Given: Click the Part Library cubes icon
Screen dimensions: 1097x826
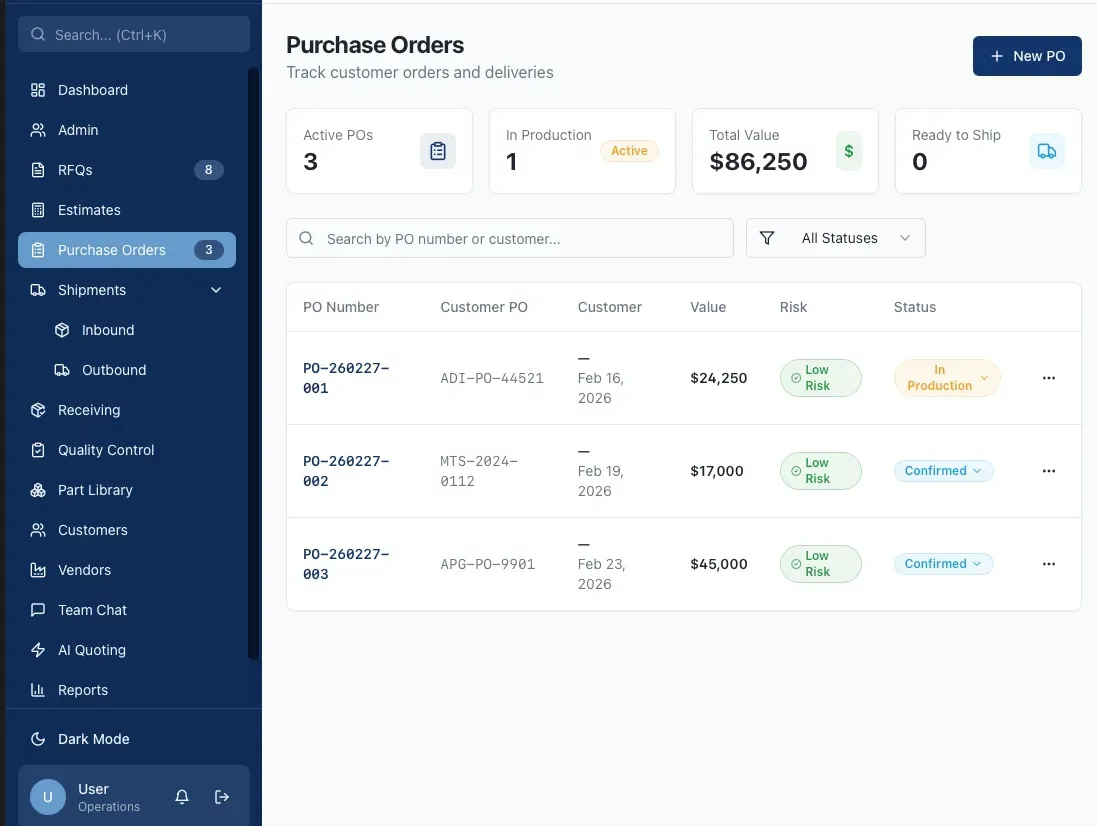Looking at the screenshot, I should click(x=38, y=490).
